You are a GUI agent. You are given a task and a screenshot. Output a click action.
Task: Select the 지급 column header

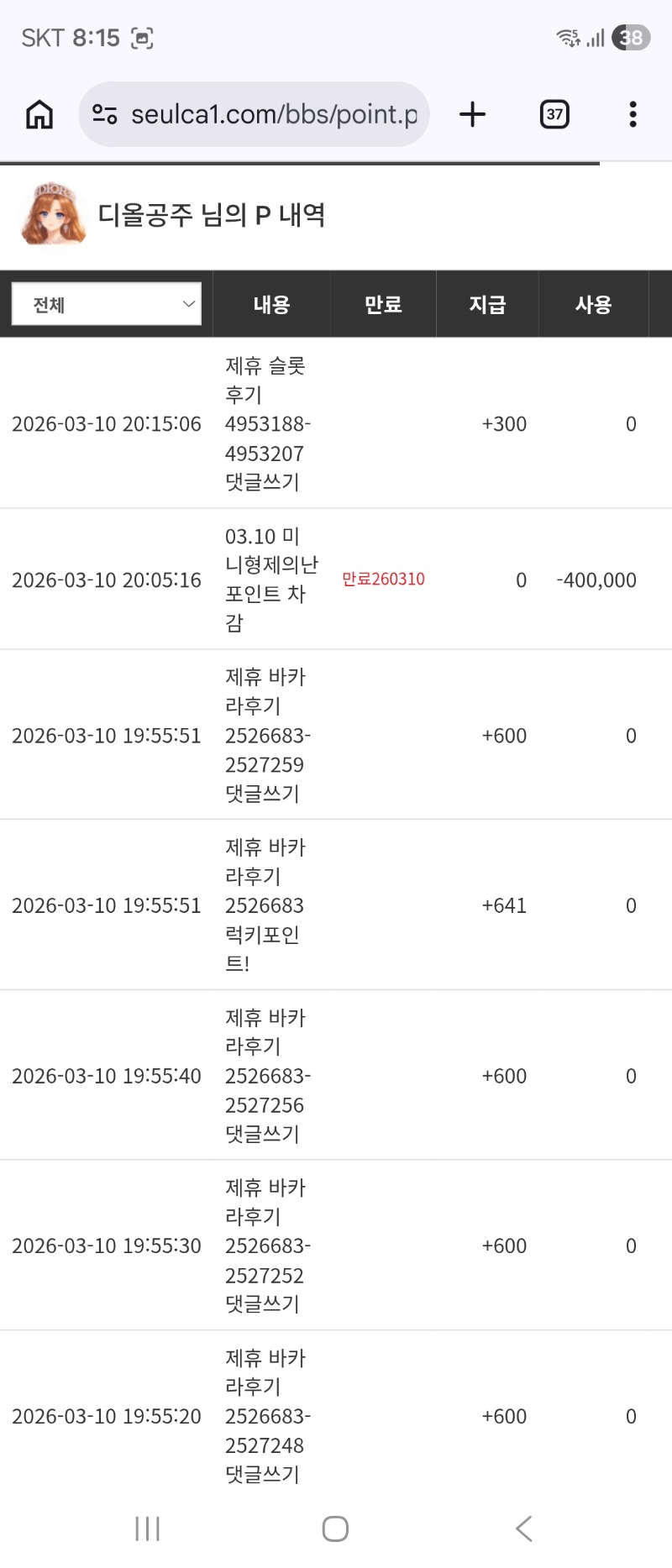click(x=487, y=304)
